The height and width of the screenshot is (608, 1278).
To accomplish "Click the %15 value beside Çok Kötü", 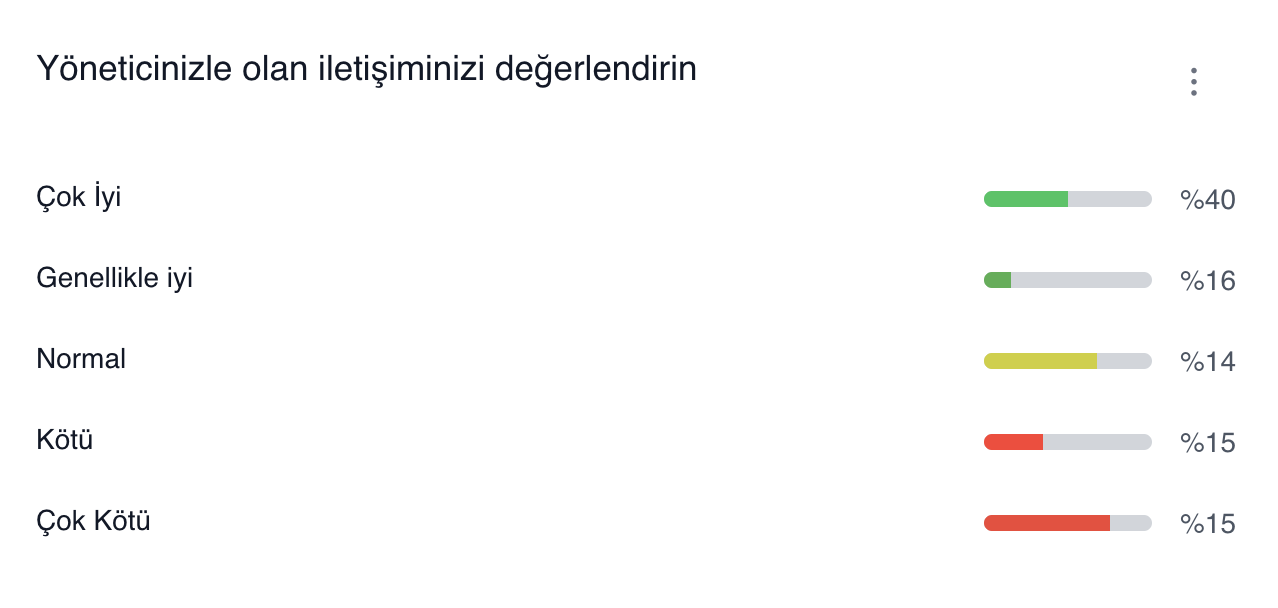I will coord(1208,524).
